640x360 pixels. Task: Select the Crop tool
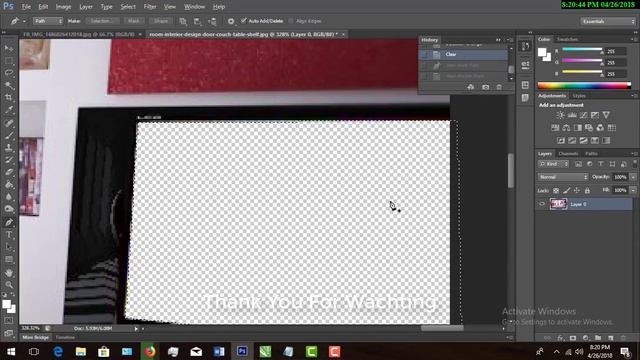[9, 98]
